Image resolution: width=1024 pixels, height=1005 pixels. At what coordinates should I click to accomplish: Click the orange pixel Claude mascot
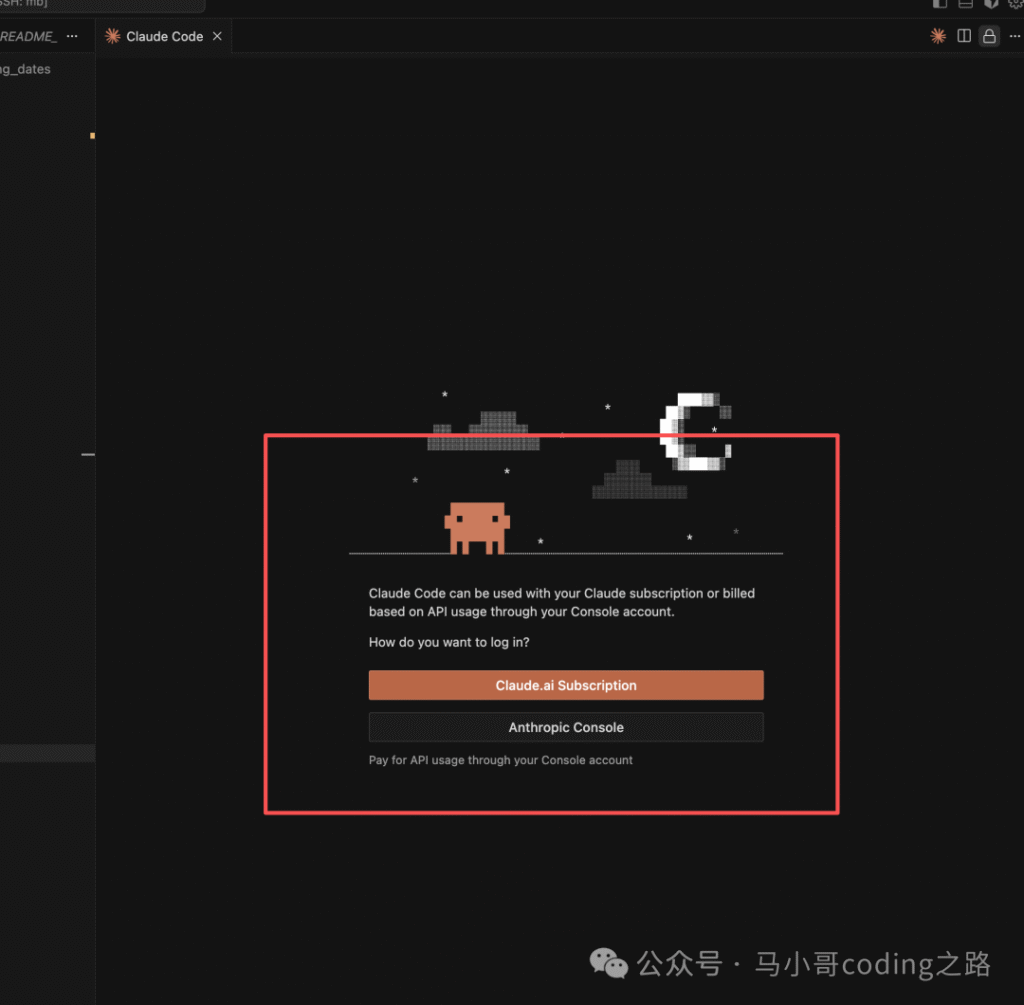[477, 527]
